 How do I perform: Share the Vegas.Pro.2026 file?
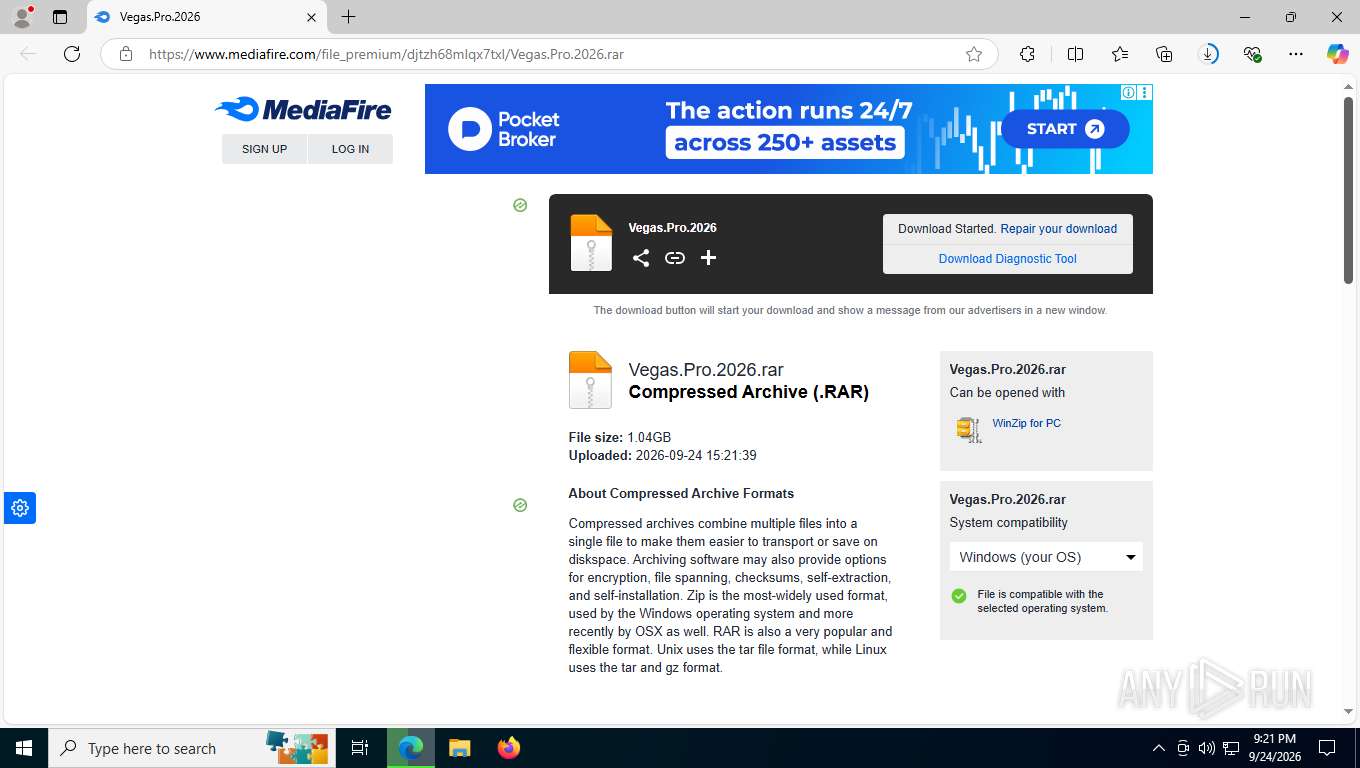click(641, 258)
